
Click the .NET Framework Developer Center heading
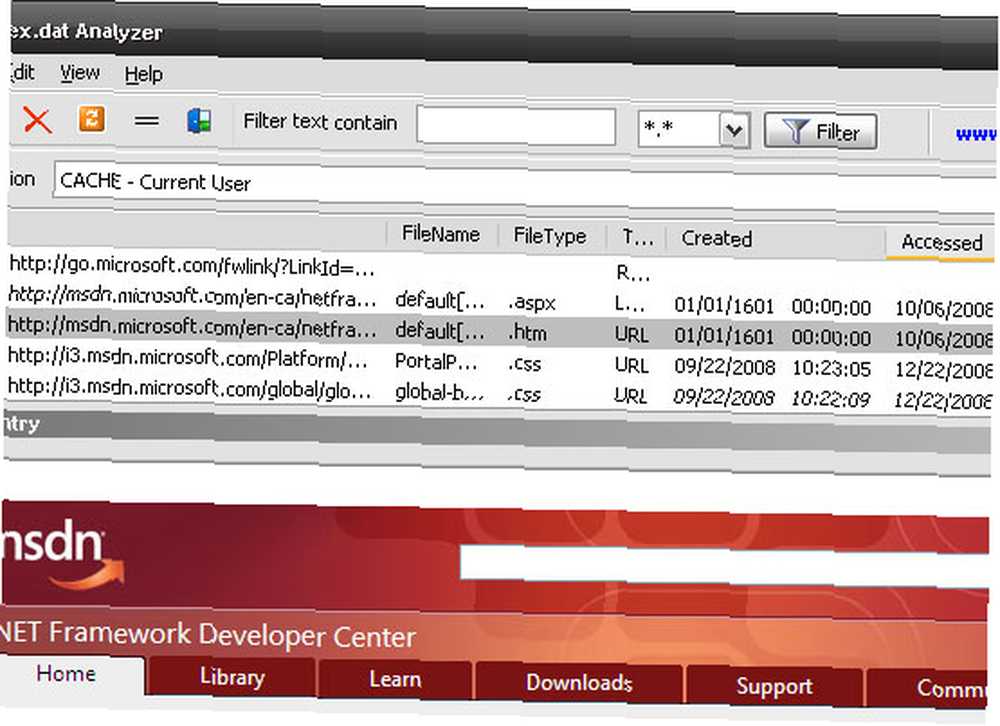(x=207, y=634)
